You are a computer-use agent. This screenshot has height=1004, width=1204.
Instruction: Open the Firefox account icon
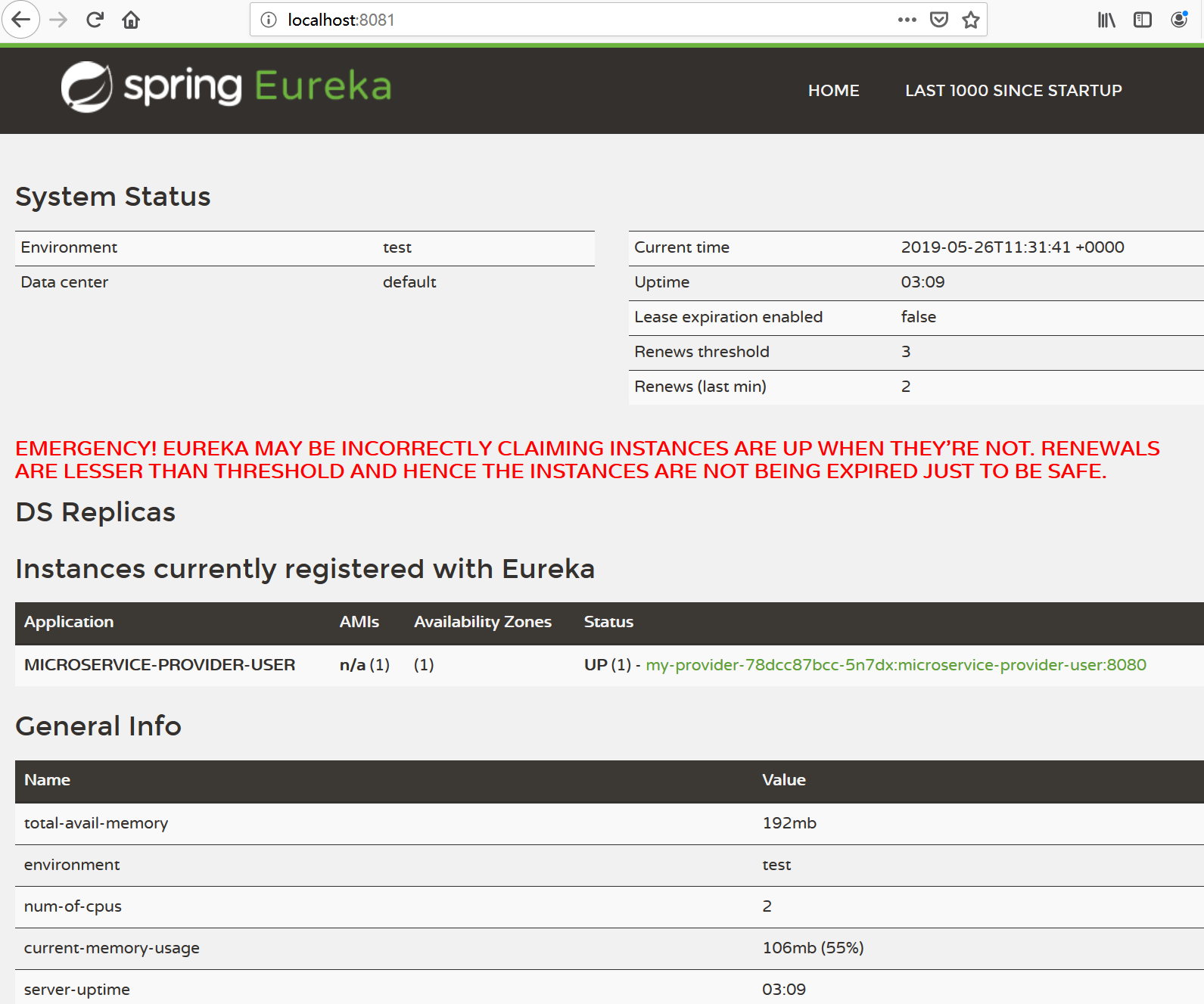click(x=1179, y=20)
